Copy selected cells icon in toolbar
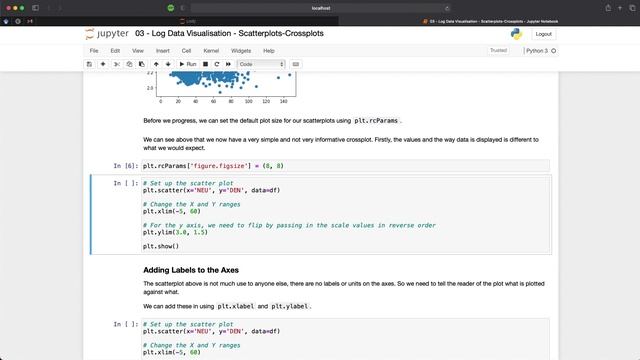Image resolution: width=640 pixels, height=360 pixels. click(129, 64)
